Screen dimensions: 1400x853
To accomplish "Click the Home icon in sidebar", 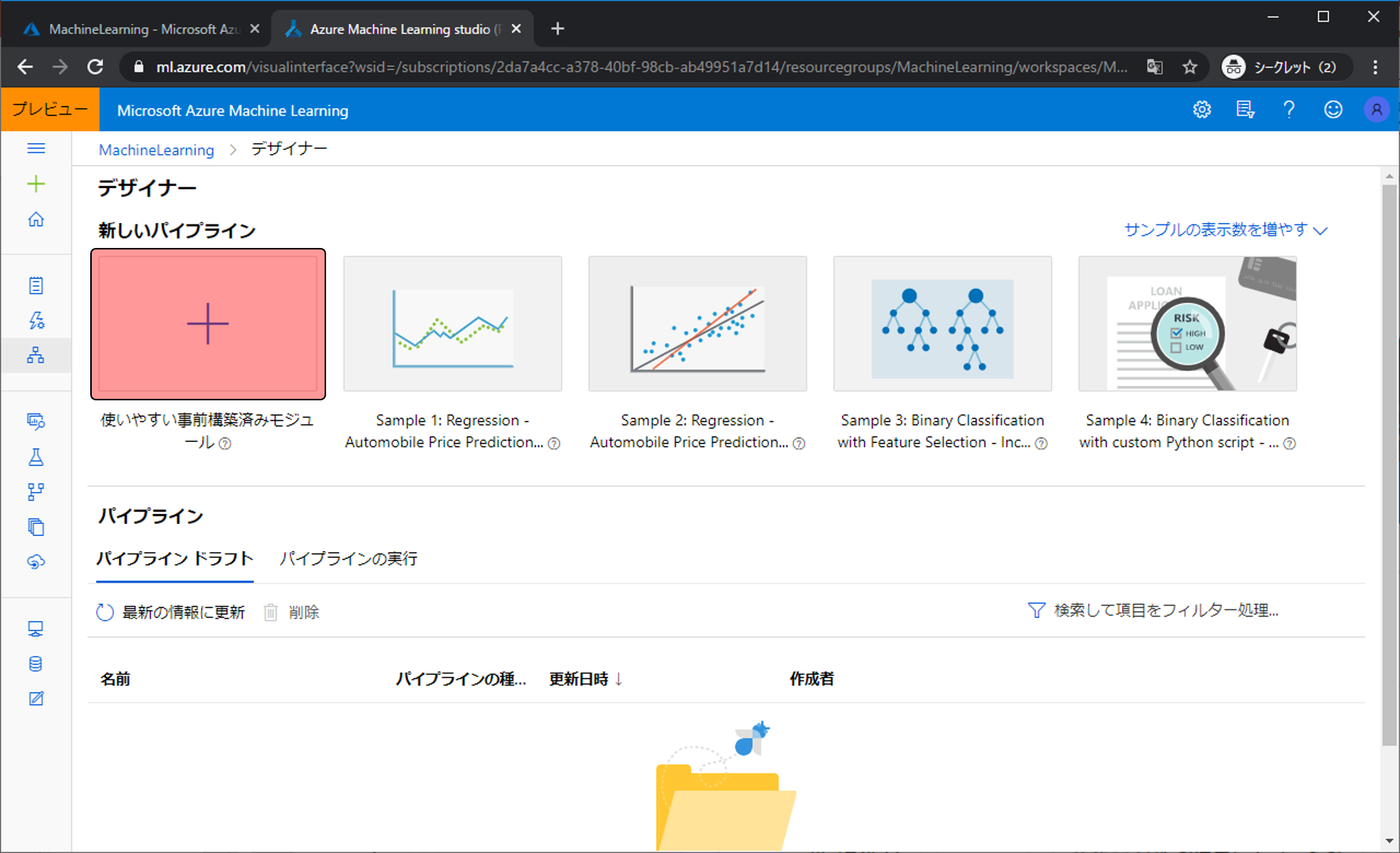I will click(x=36, y=220).
